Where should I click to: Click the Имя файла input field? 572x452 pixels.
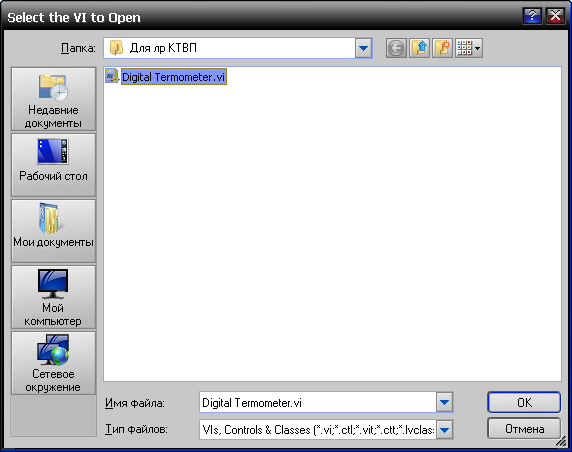click(x=317, y=402)
